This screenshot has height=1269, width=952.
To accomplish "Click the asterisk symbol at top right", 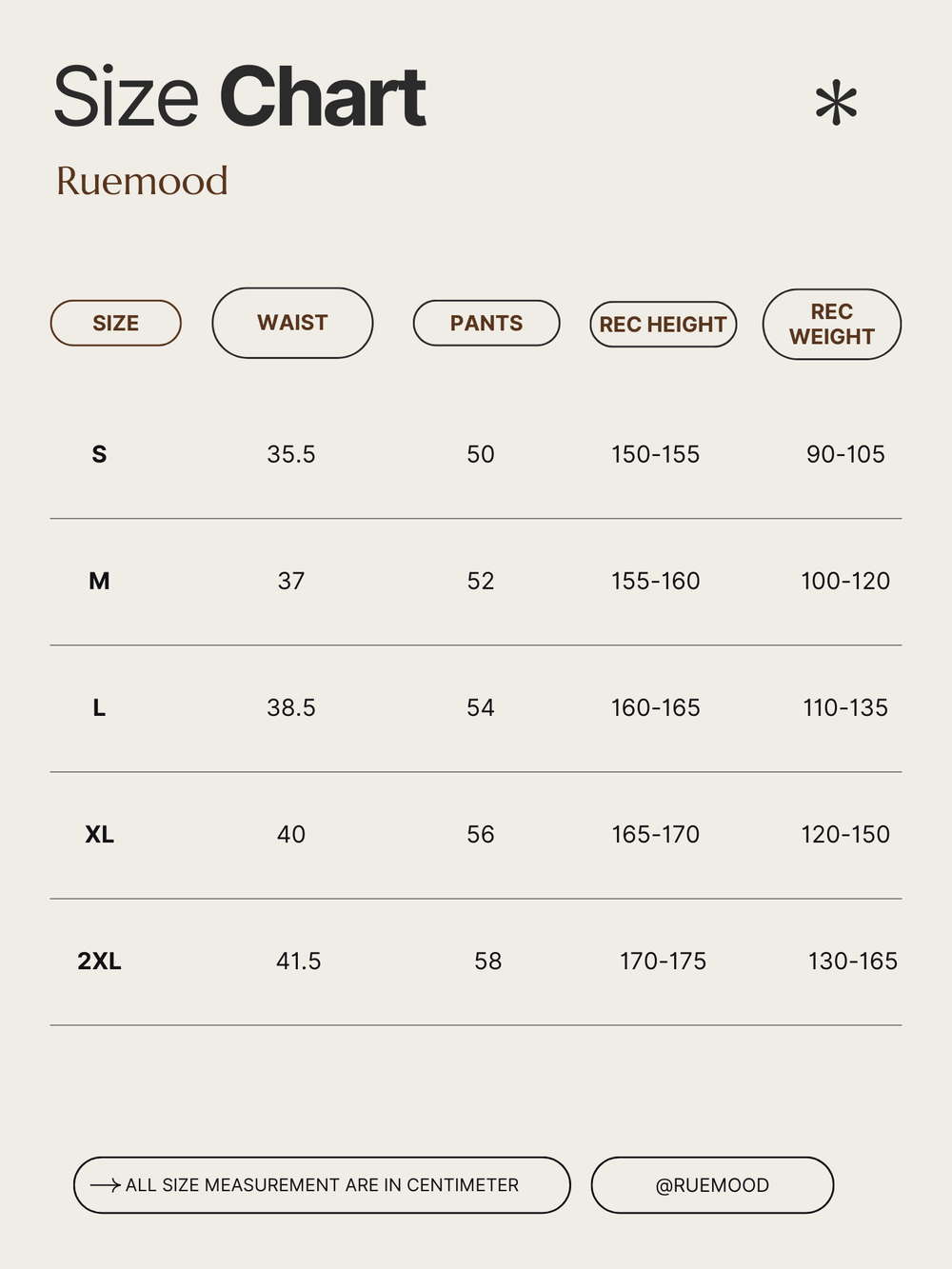I will coord(836,103).
